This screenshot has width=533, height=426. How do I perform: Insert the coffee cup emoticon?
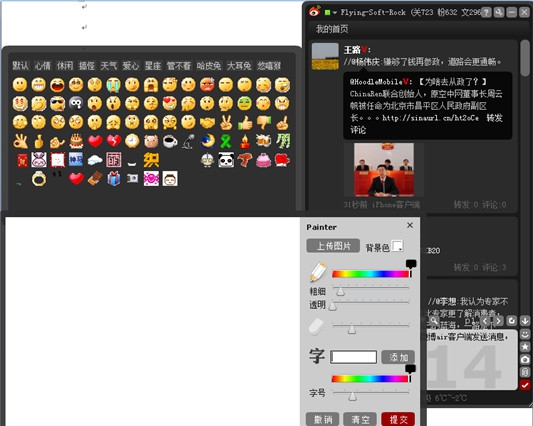pos(170,141)
